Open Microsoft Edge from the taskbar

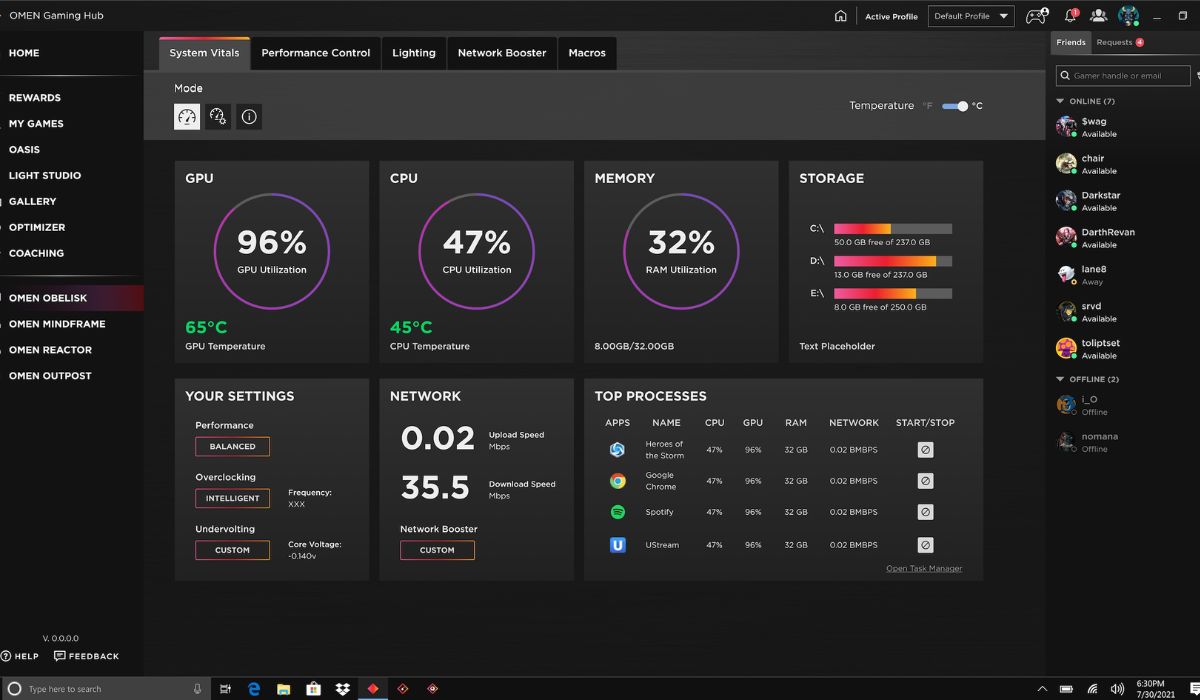[x=254, y=688]
